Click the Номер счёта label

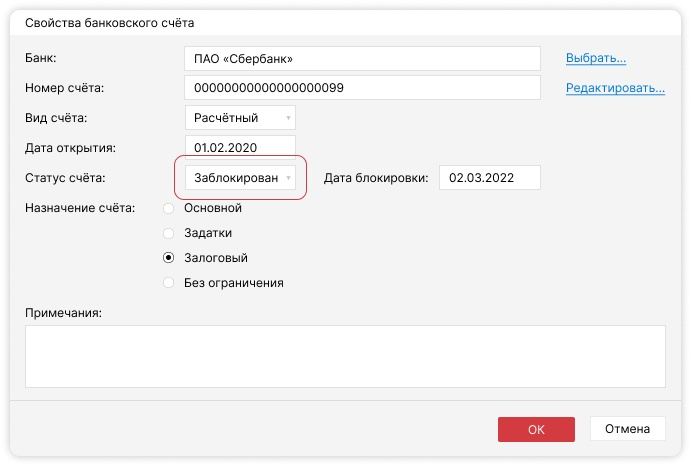point(64,88)
